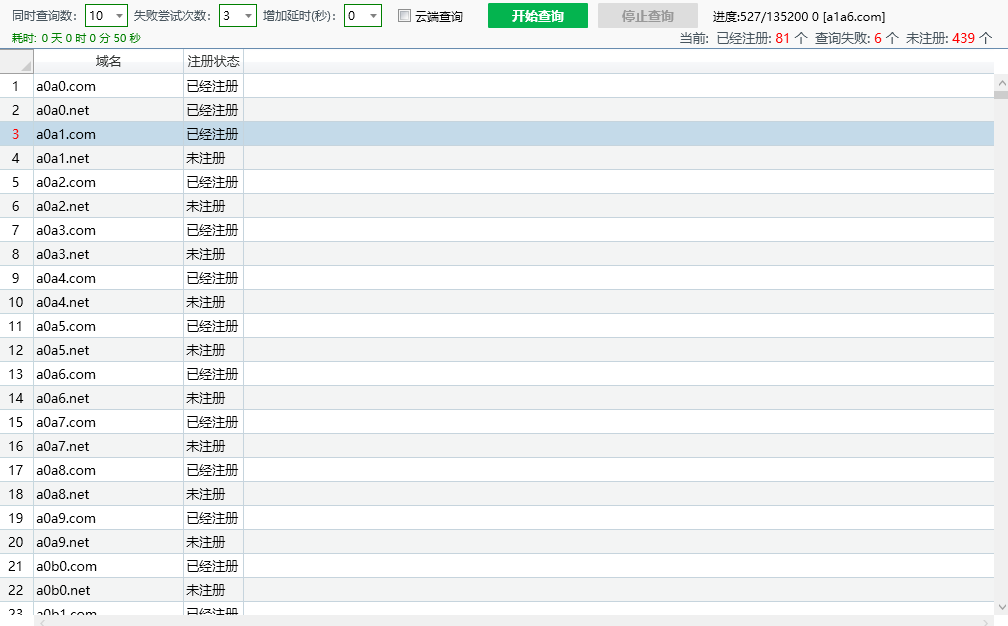Select the cell a0a4.net
Image resolution: width=1008 pixels, height=626 pixels.
pos(108,302)
